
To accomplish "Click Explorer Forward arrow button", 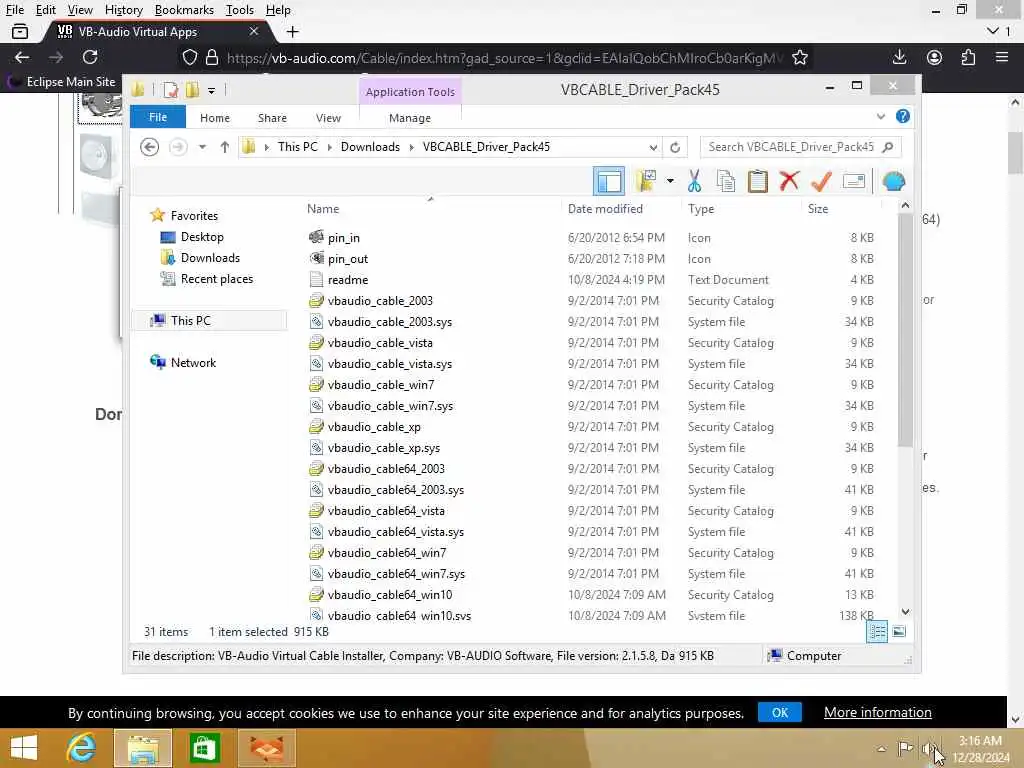I will tap(178, 147).
